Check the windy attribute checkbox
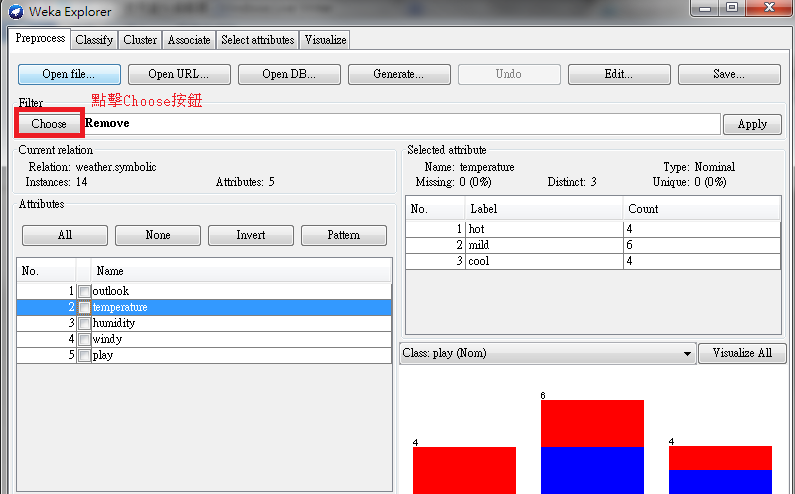The width and height of the screenshot is (795, 494). tap(84, 339)
